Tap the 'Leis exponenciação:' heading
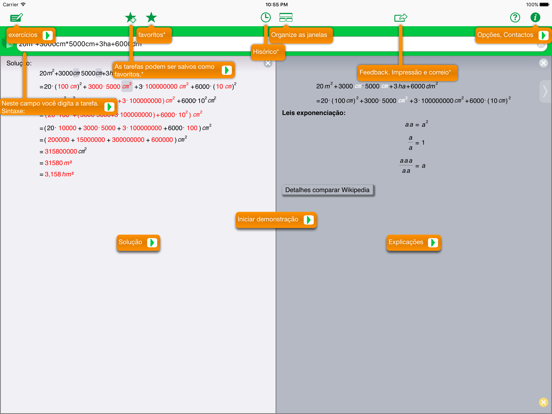Screen dimensions: 552x414 click(x=314, y=113)
